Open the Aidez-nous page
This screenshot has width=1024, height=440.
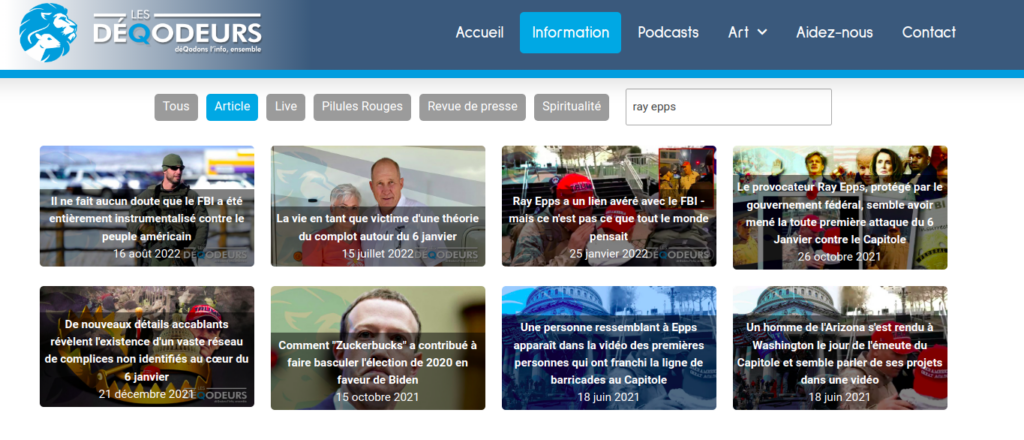[x=834, y=33]
